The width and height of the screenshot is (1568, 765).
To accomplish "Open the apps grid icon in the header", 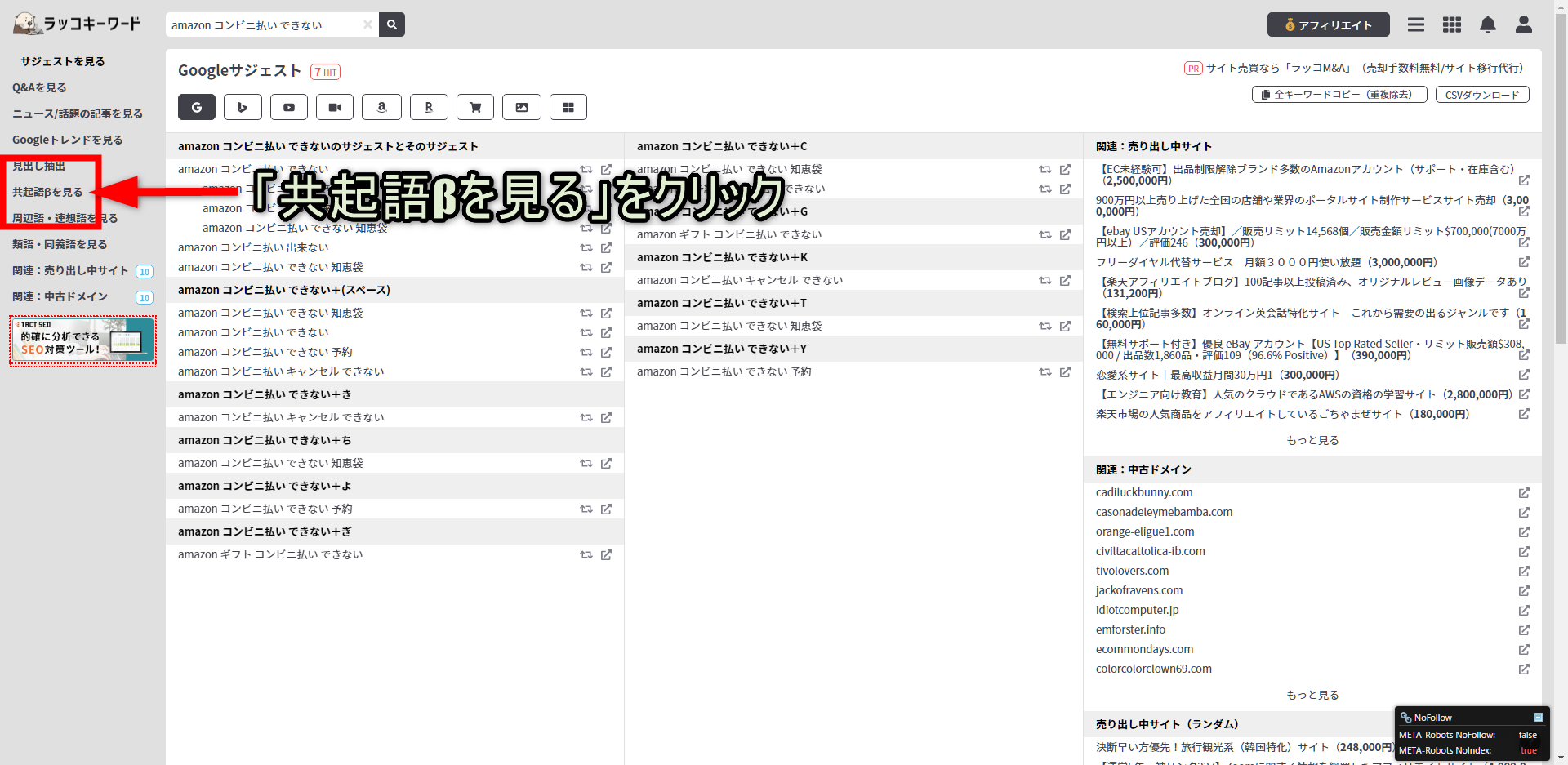I will (x=1452, y=24).
